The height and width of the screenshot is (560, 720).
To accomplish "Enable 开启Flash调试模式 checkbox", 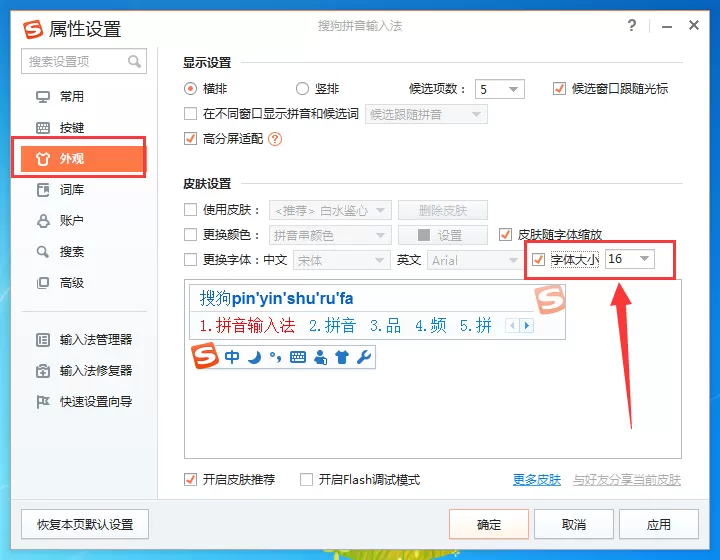I will click(x=306, y=480).
